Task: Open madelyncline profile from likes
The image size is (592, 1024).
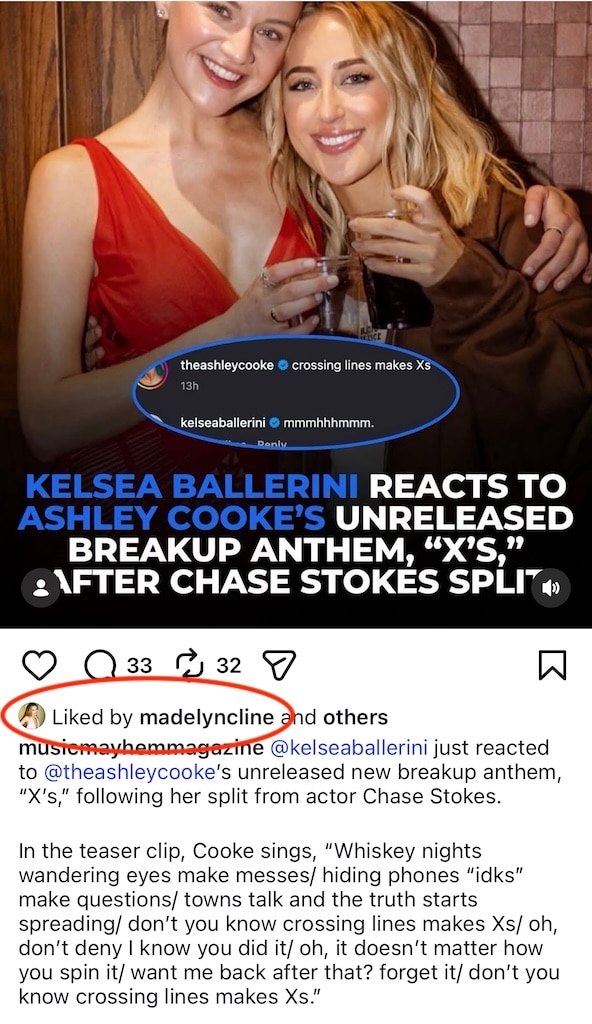Action: [206, 717]
